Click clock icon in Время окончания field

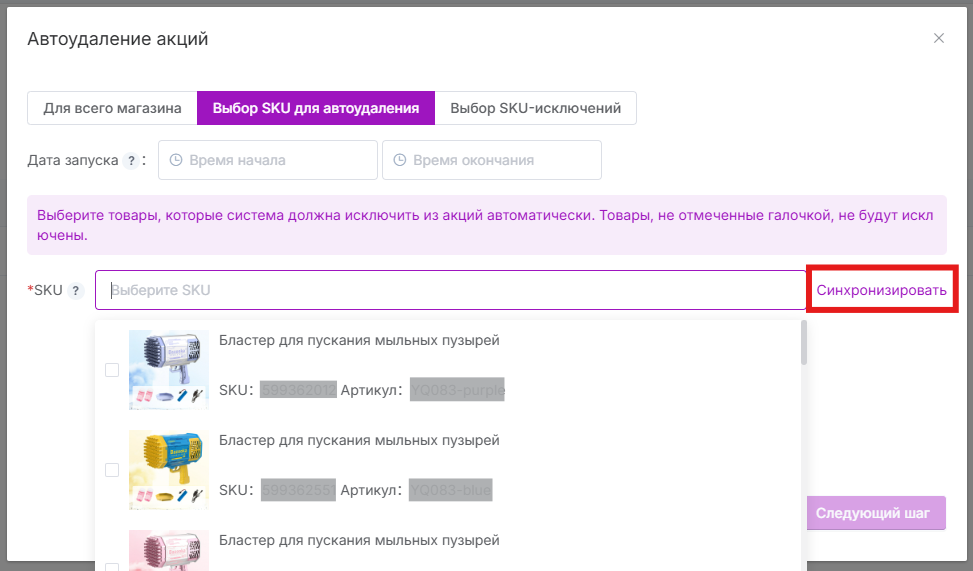[400, 160]
